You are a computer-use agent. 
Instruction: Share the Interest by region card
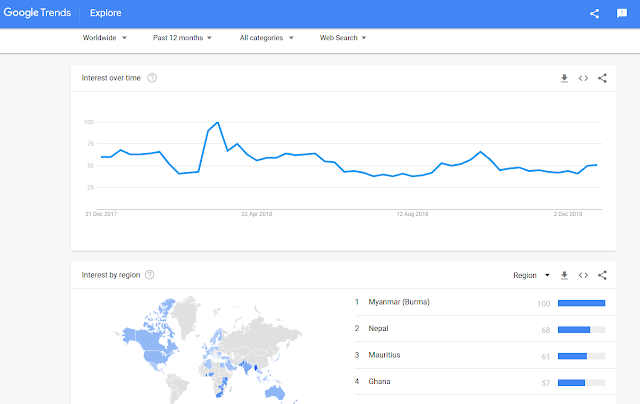(x=602, y=275)
